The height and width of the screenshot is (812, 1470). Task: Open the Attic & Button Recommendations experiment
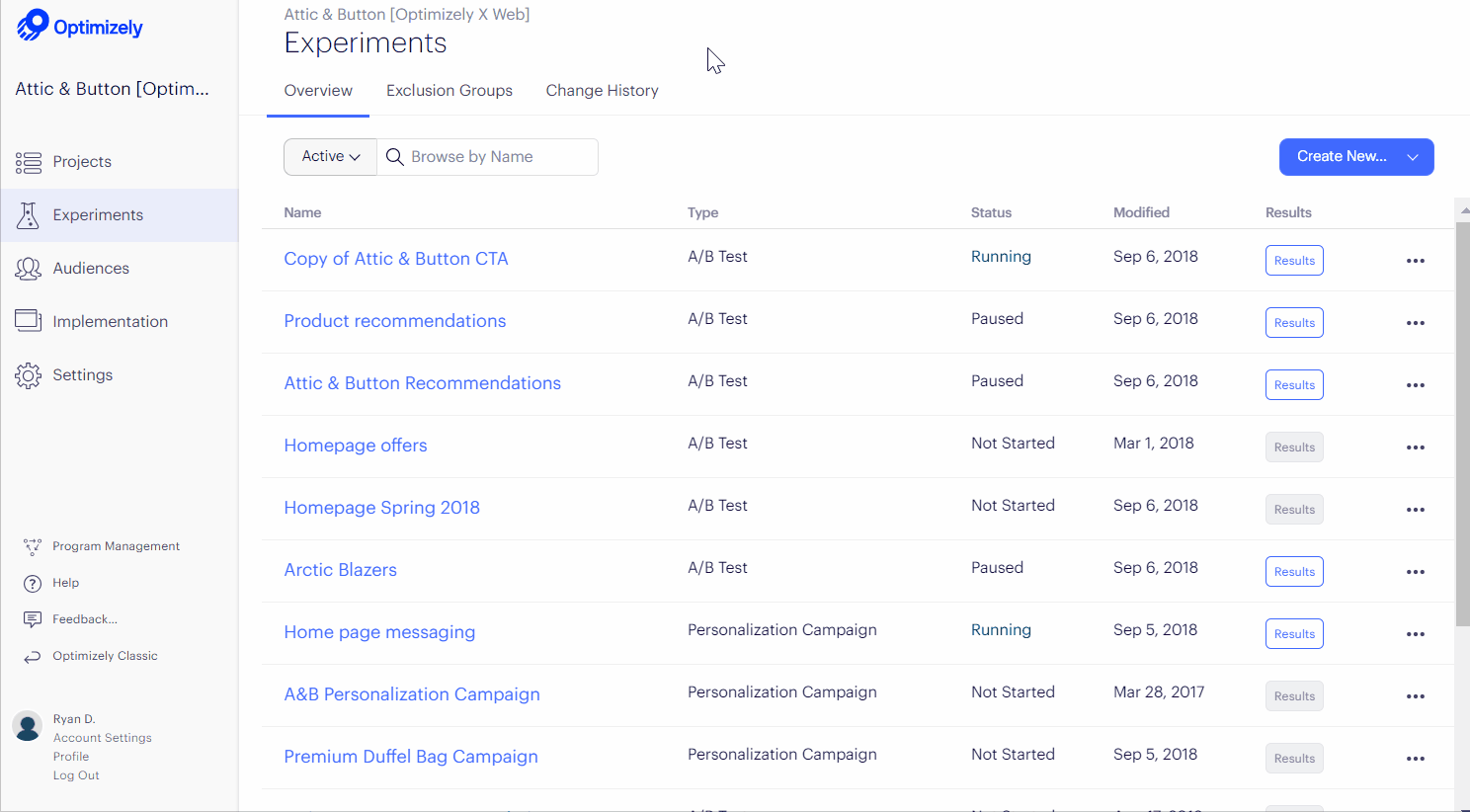click(x=423, y=383)
